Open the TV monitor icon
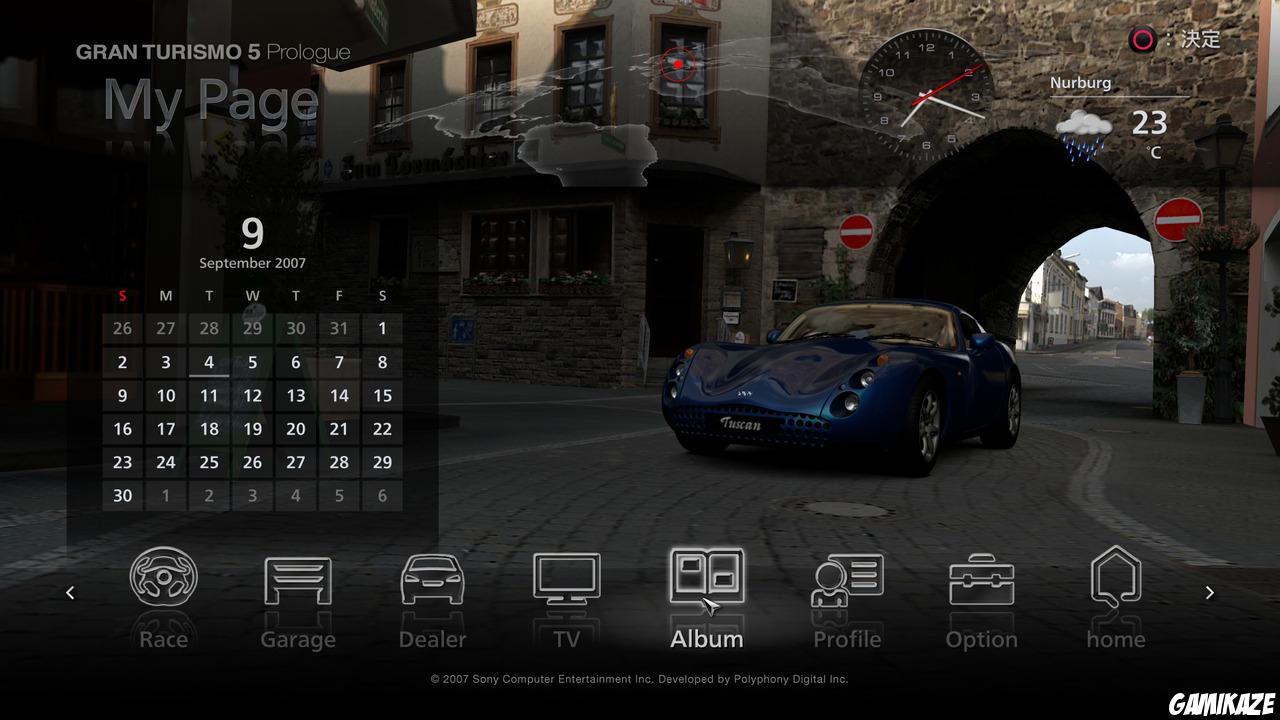The image size is (1280, 720). tap(567, 580)
